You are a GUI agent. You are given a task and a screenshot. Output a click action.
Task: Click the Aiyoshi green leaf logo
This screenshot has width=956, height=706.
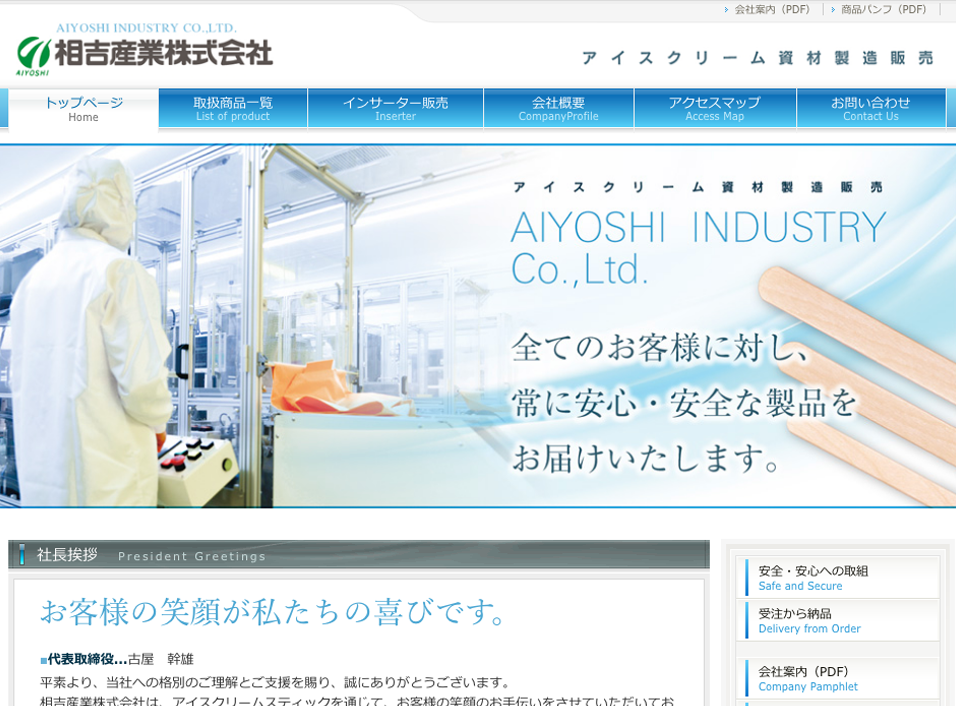point(34,55)
